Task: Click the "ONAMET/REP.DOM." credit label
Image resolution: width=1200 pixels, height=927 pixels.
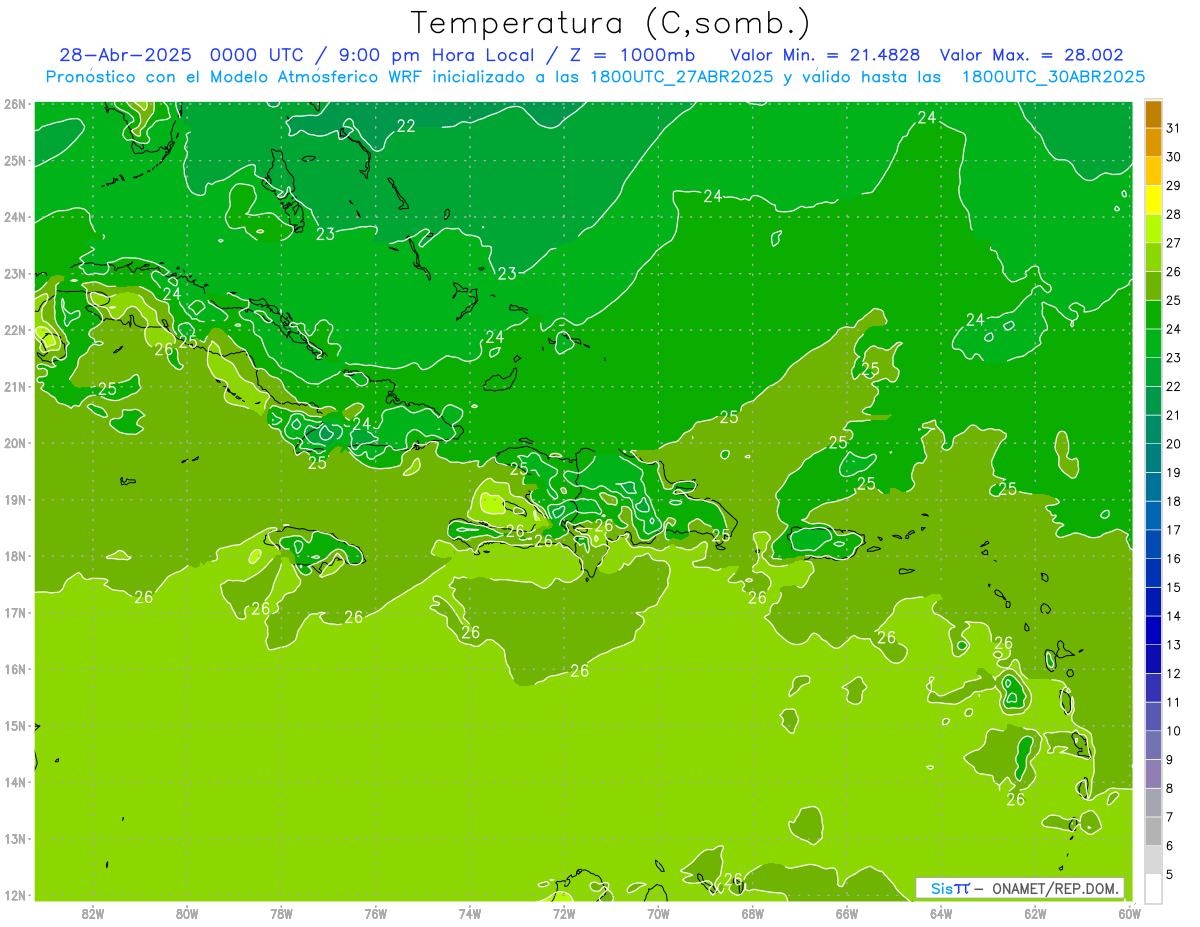Action: pyautogui.click(x=1057, y=888)
